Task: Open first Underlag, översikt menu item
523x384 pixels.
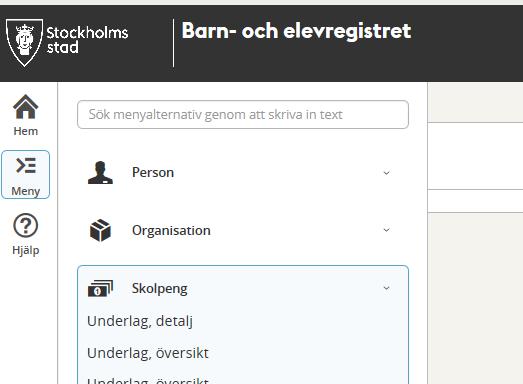Action: pyautogui.click(x=148, y=353)
